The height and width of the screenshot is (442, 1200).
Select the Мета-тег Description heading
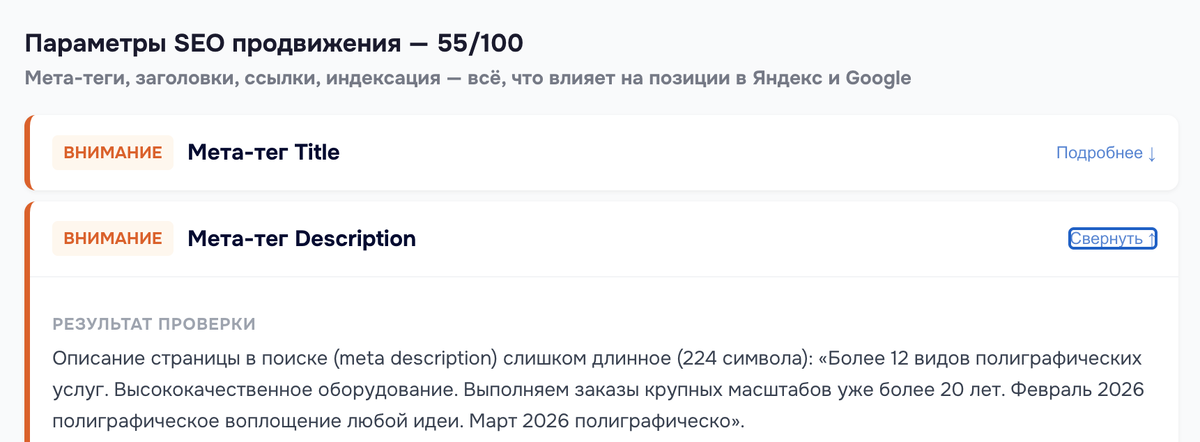click(301, 239)
